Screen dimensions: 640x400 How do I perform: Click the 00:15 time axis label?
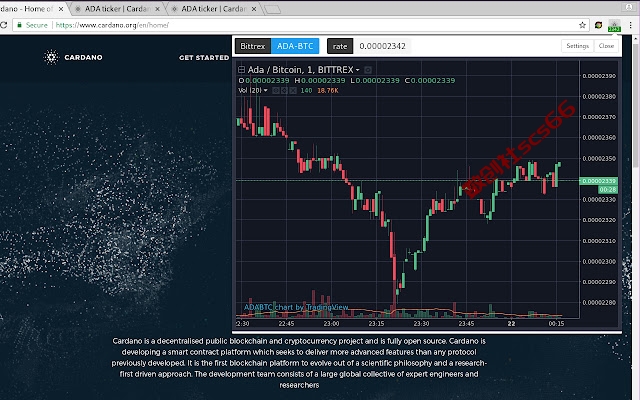coord(556,324)
